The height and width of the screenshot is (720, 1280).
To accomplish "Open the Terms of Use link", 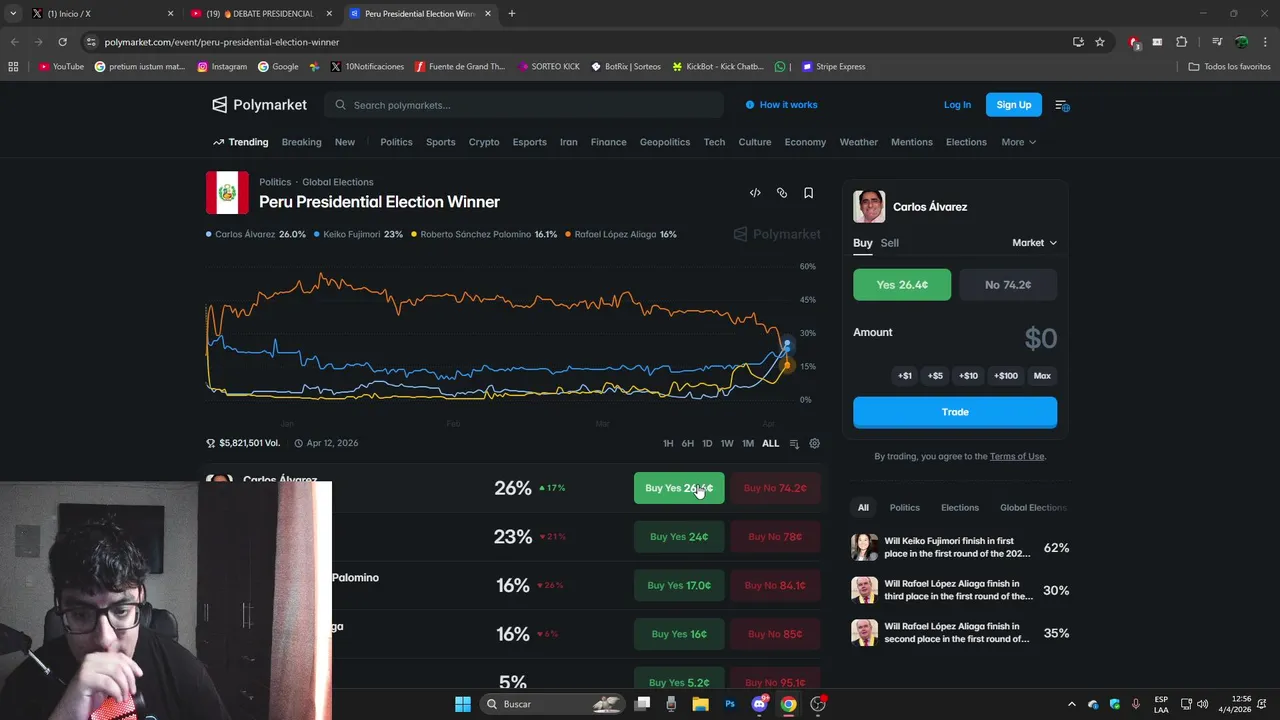I will [x=1017, y=456].
